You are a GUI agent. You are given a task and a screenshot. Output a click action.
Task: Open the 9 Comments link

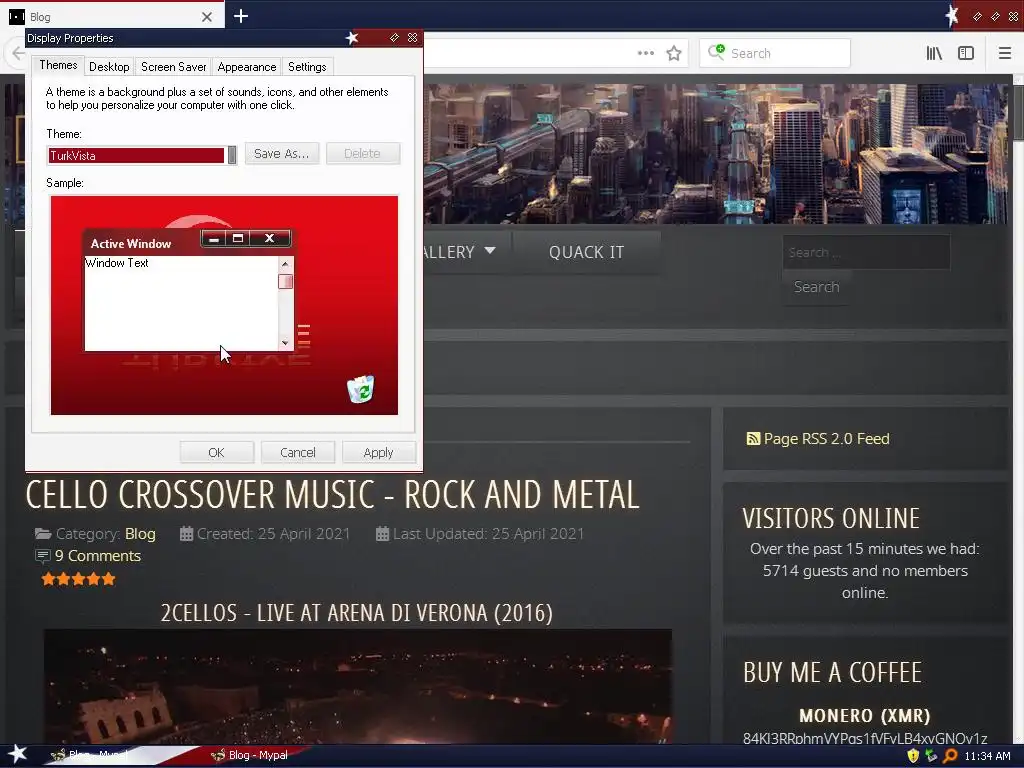pyautogui.click(x=98, y=556)
